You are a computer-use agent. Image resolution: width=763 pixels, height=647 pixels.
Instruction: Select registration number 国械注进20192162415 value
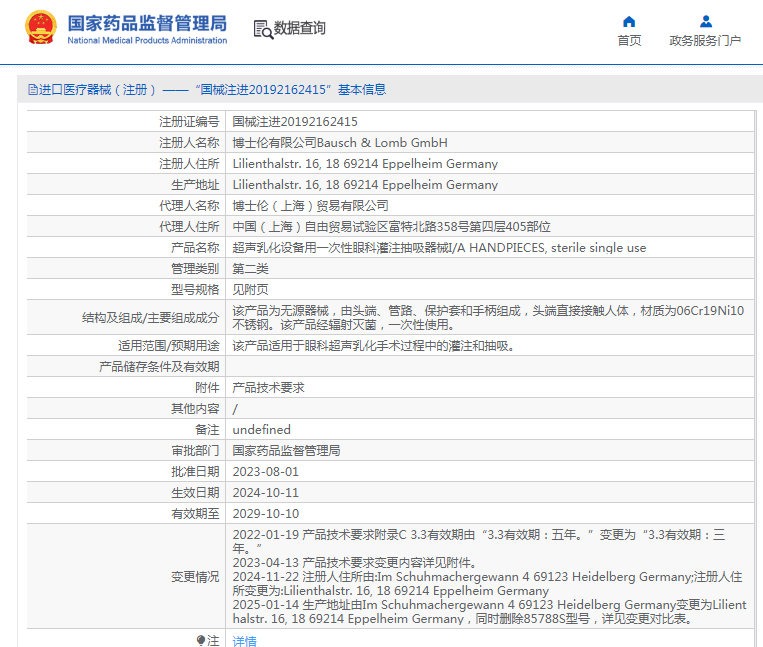[x=295, y=122]
